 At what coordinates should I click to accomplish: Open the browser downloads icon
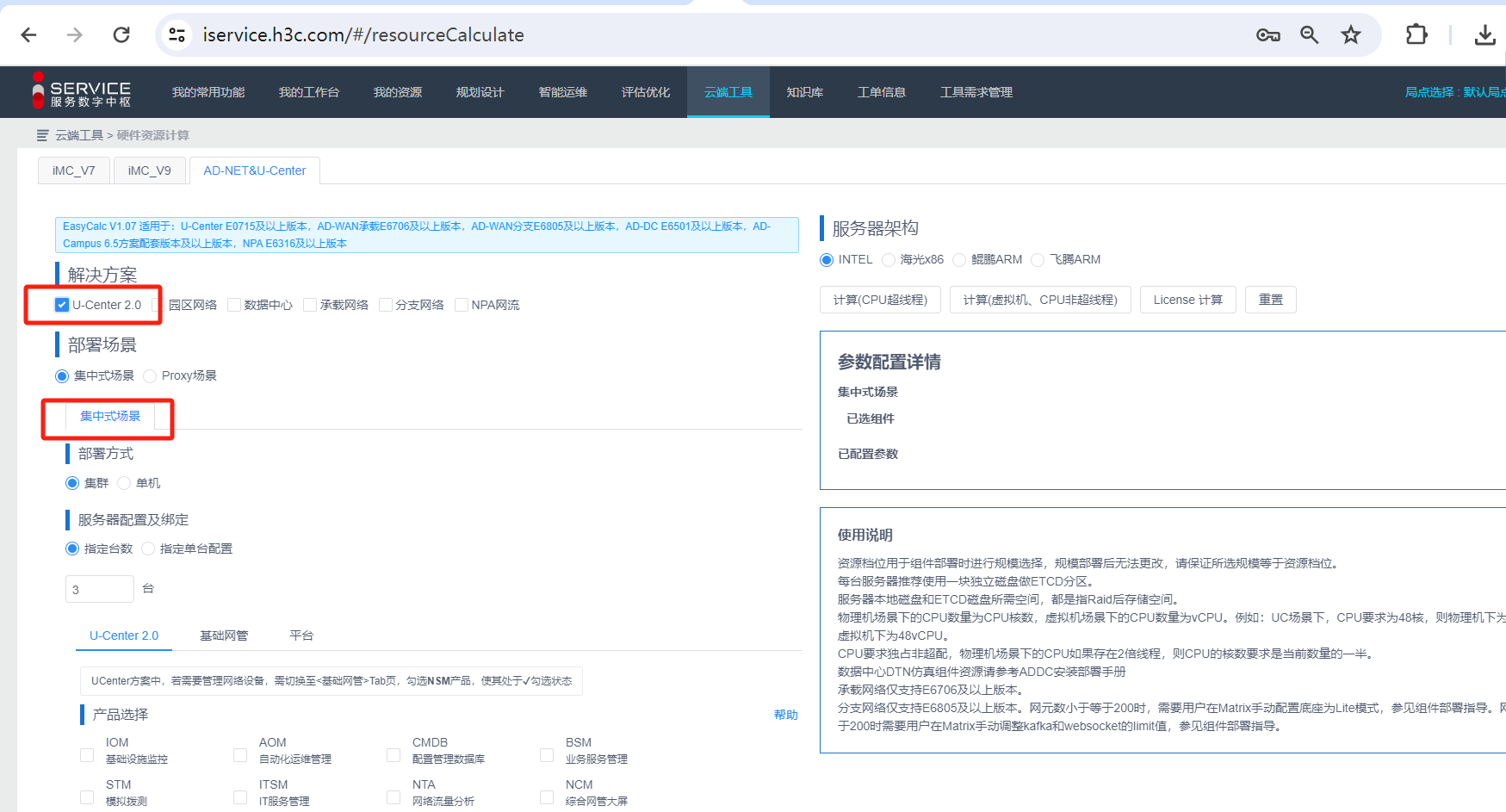1484,34
